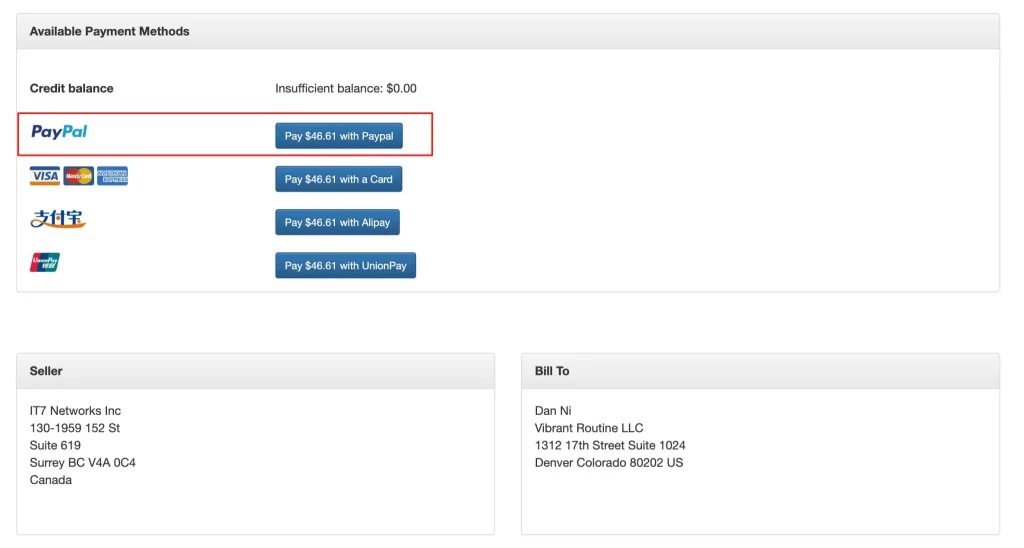Click the UnionPay logo
The width and height of the screenshot is (1024, 548).
coord(45,262)
